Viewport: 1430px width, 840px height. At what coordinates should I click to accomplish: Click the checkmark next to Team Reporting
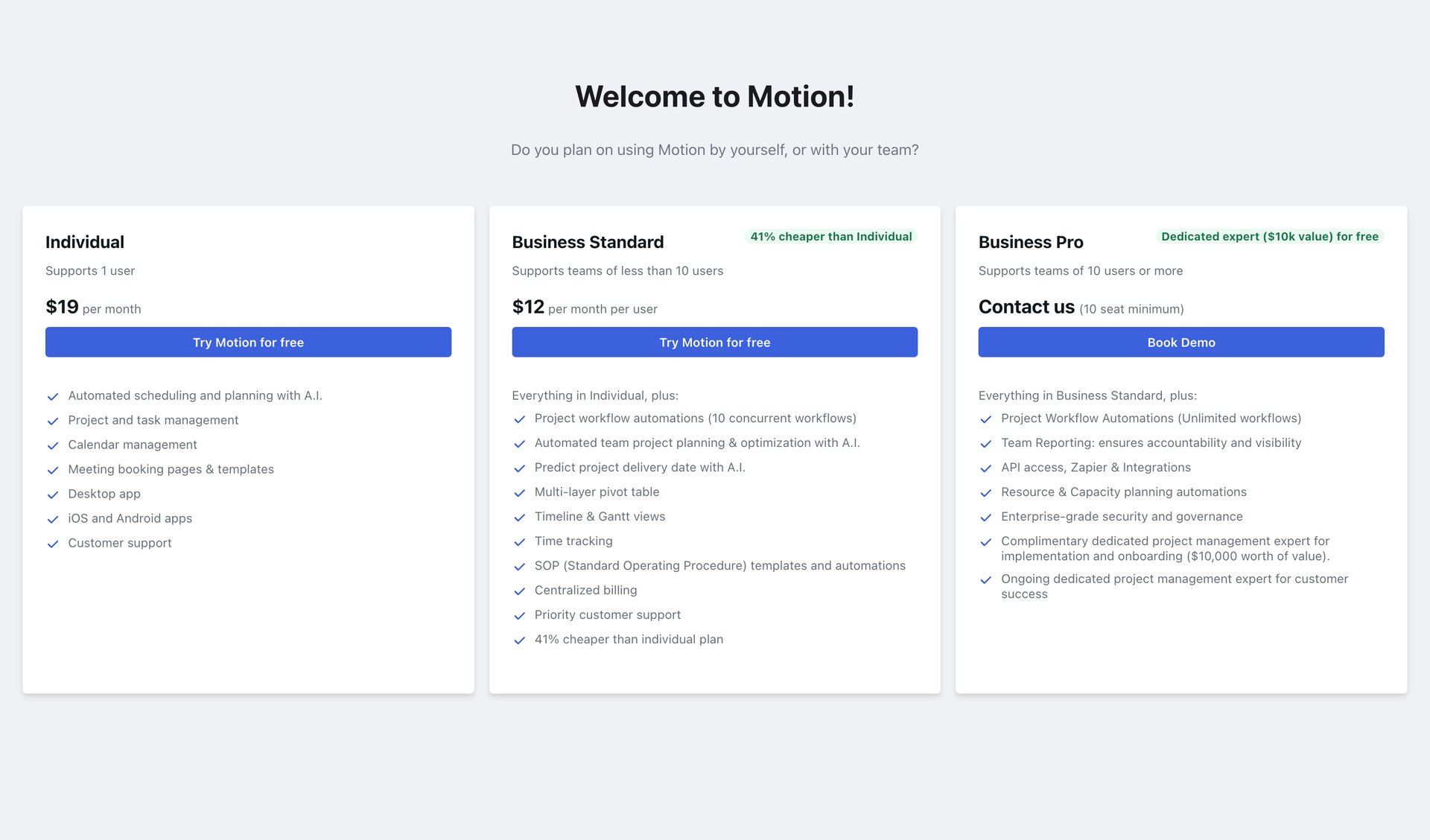[x=986, y=443]
